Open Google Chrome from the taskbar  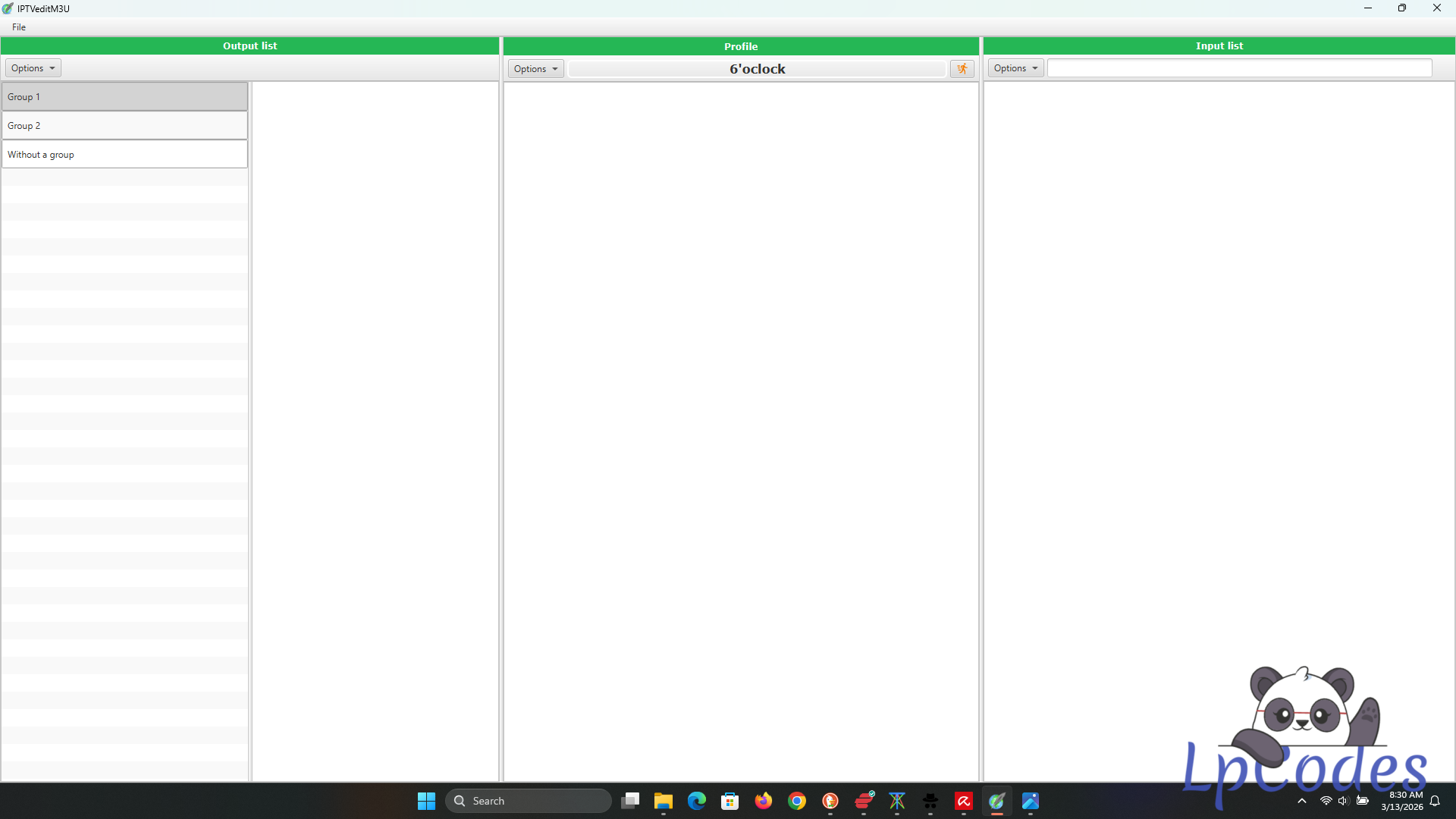click(796, 801)
